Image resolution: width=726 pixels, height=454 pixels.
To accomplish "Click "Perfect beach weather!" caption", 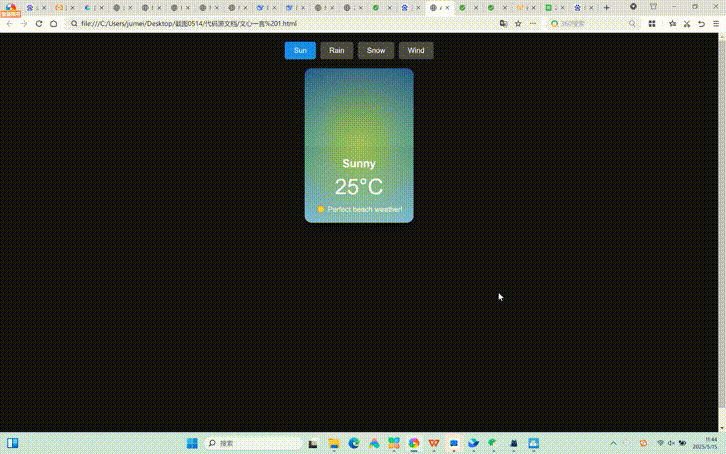I will point(365,209).
